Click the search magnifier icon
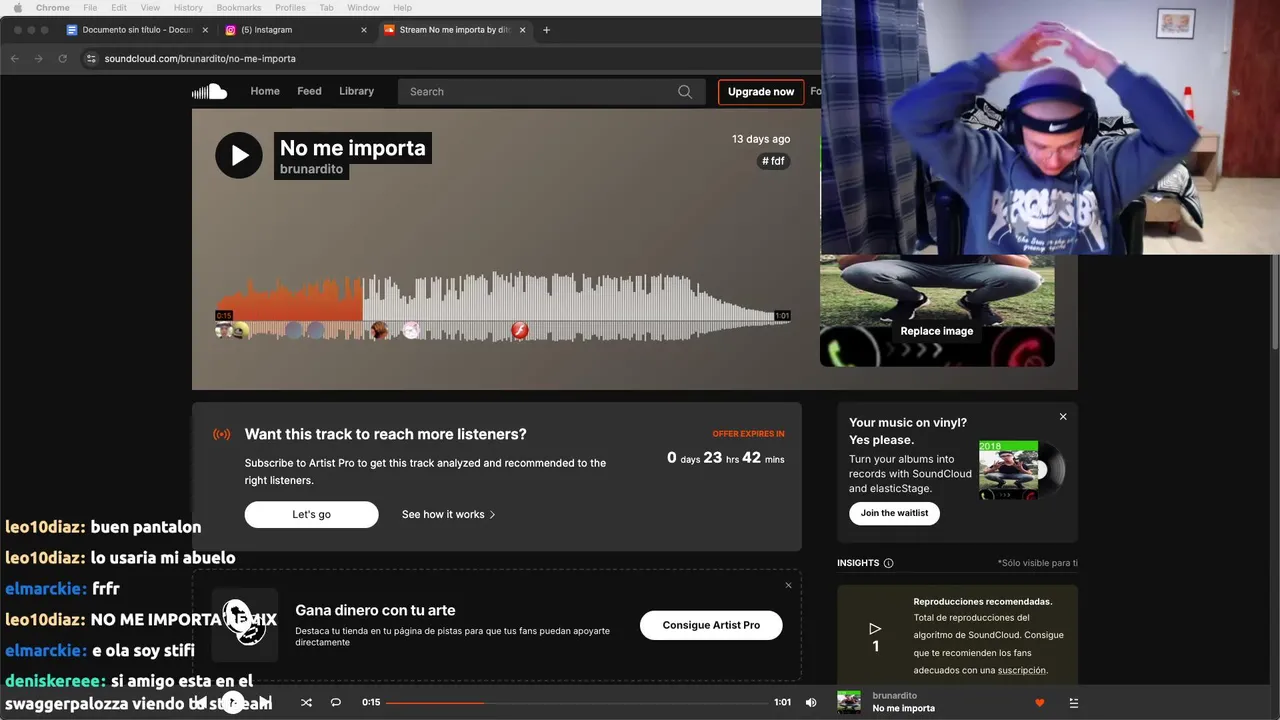The width and height of the screenshot is (1280, 720). [685, 91]
